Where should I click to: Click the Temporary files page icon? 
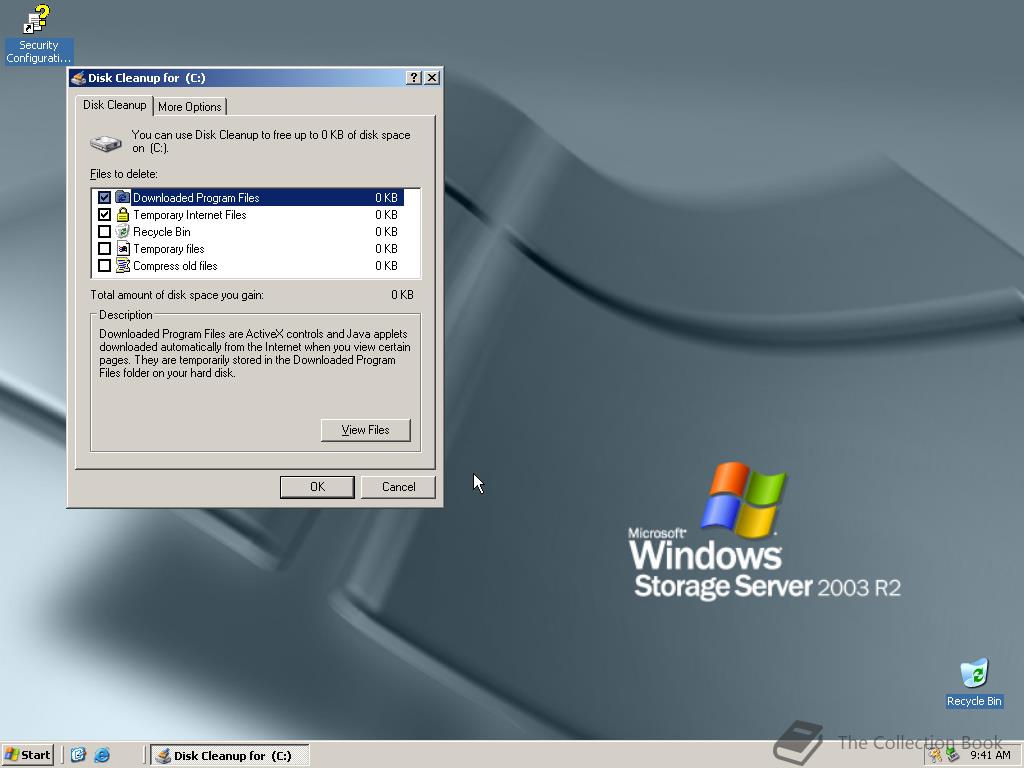pyautogui.click(x=122, y=248)
